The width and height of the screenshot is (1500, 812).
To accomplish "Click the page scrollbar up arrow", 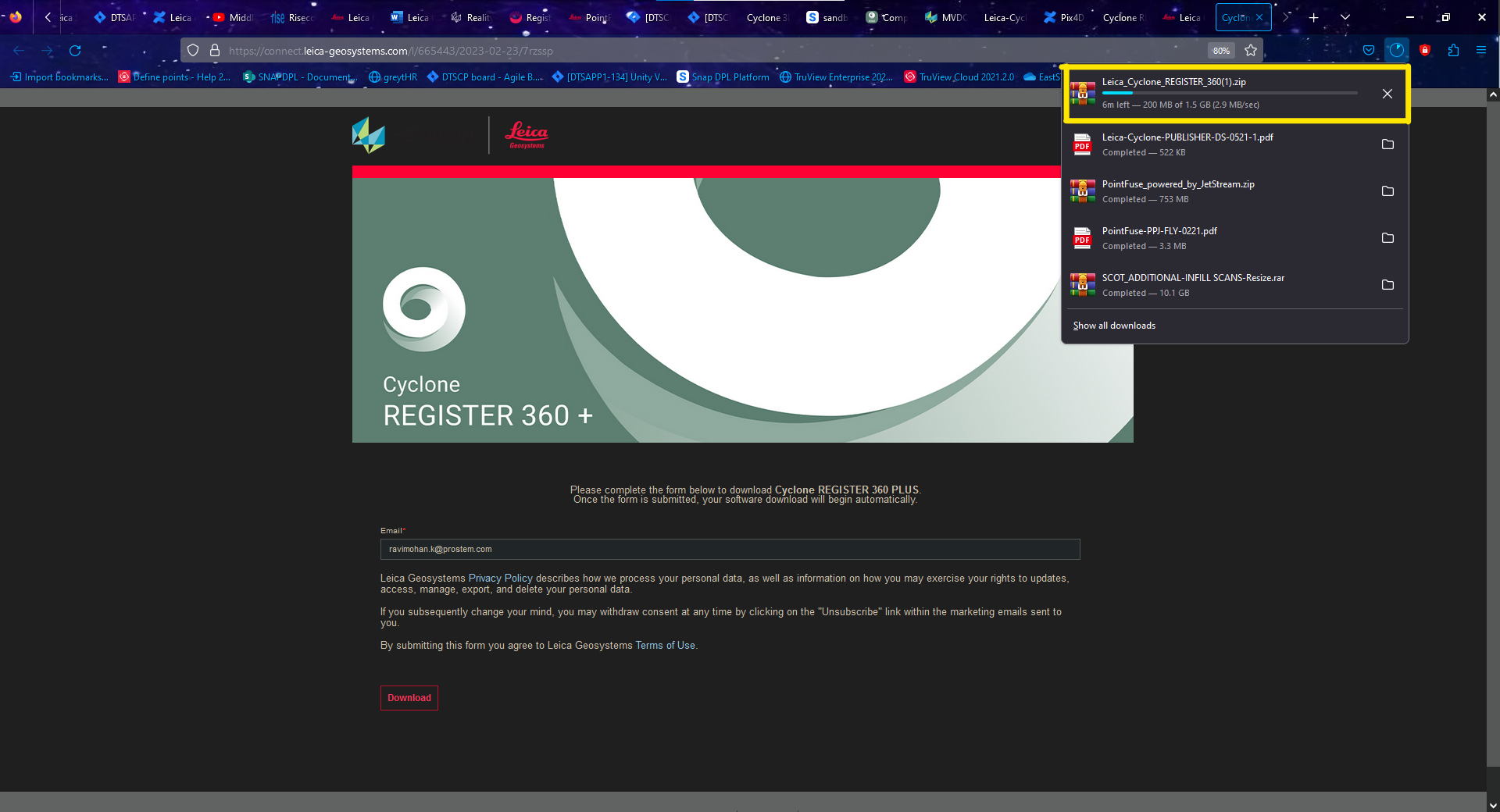I will coord(1493,94).
